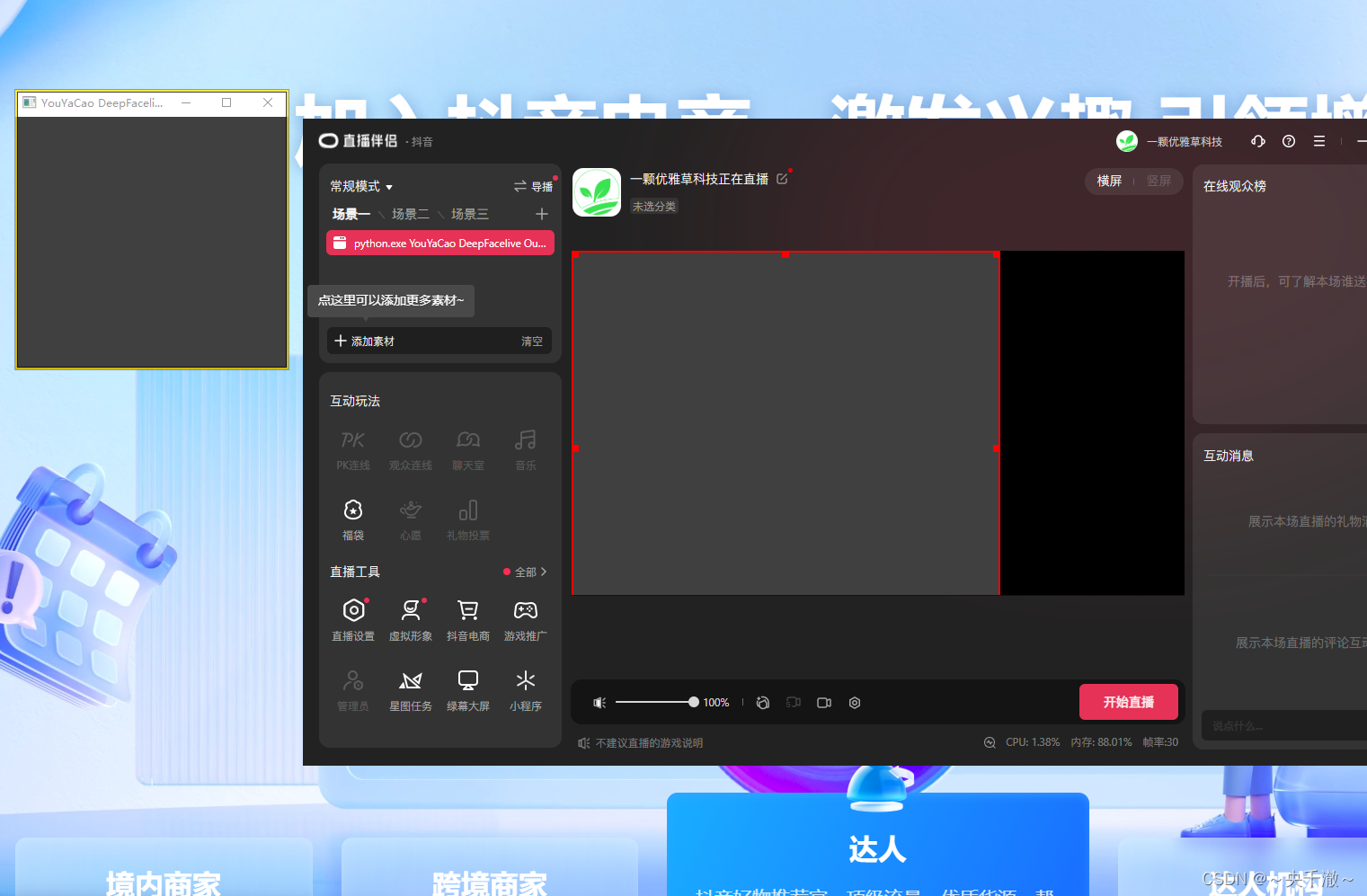Click the screen-cast icon in control bar
This screenshot has height=896, width=1367.
coord(794,703)
